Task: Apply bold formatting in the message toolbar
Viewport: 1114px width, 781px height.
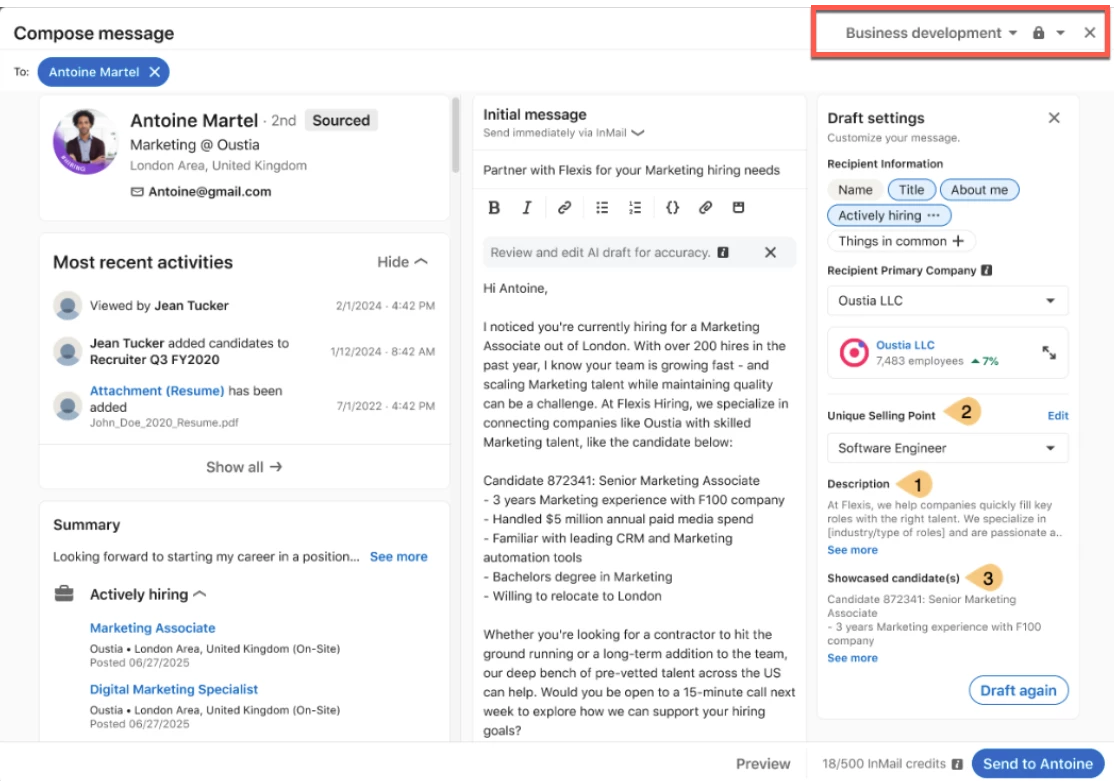Action: (x=494, y=208)
